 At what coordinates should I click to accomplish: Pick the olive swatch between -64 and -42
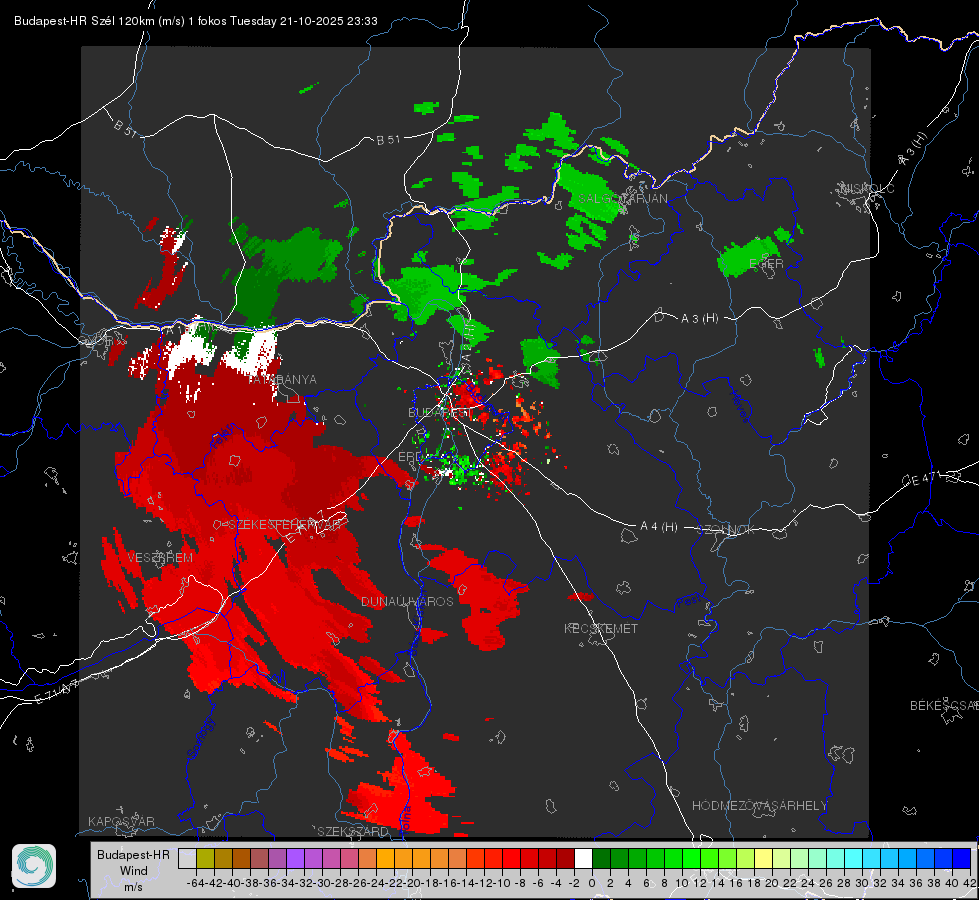205,858
